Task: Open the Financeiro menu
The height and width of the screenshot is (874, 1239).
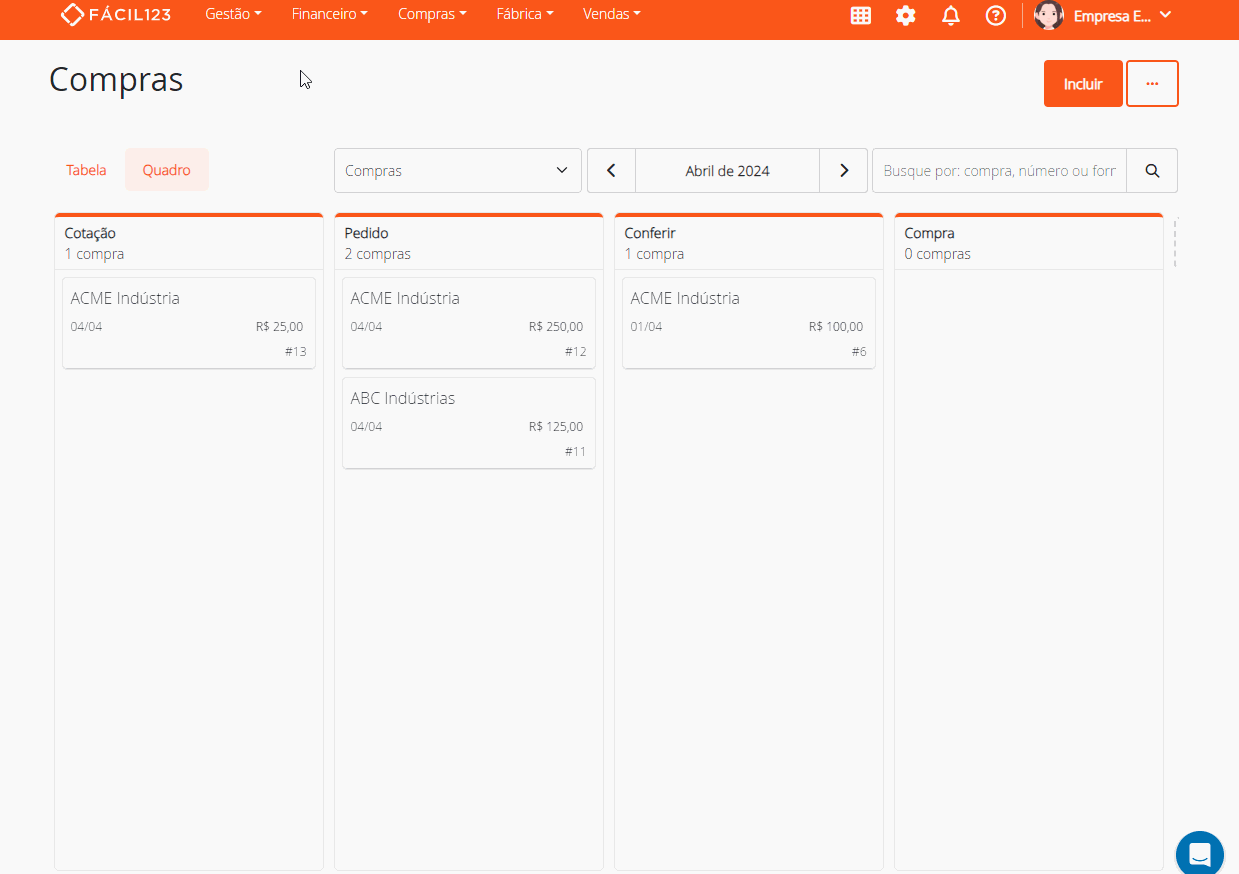Action: (329, 15)
